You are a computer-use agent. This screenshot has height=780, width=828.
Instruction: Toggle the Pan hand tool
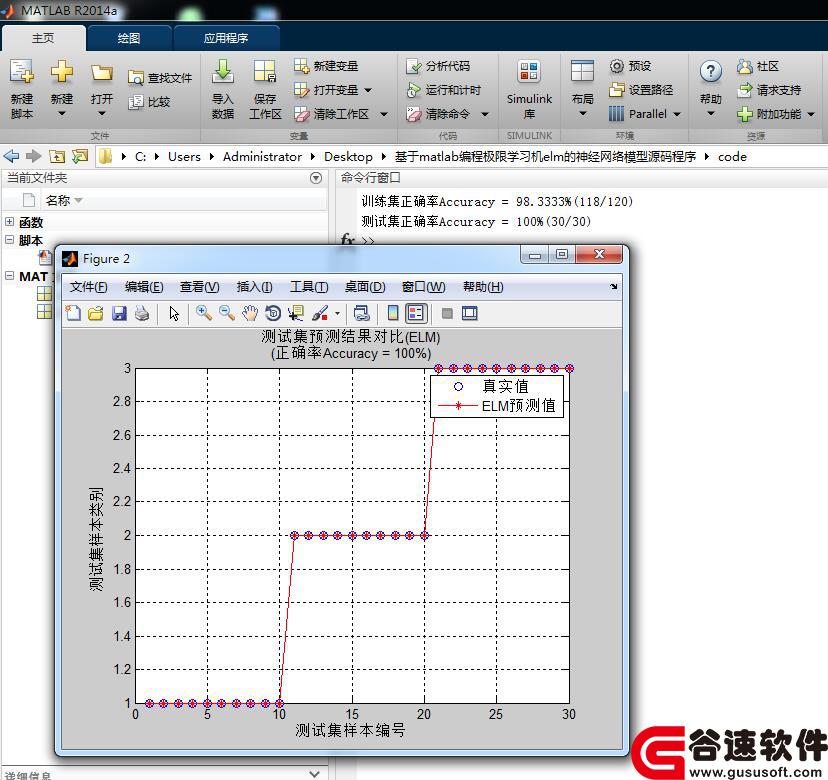point(250,313)
